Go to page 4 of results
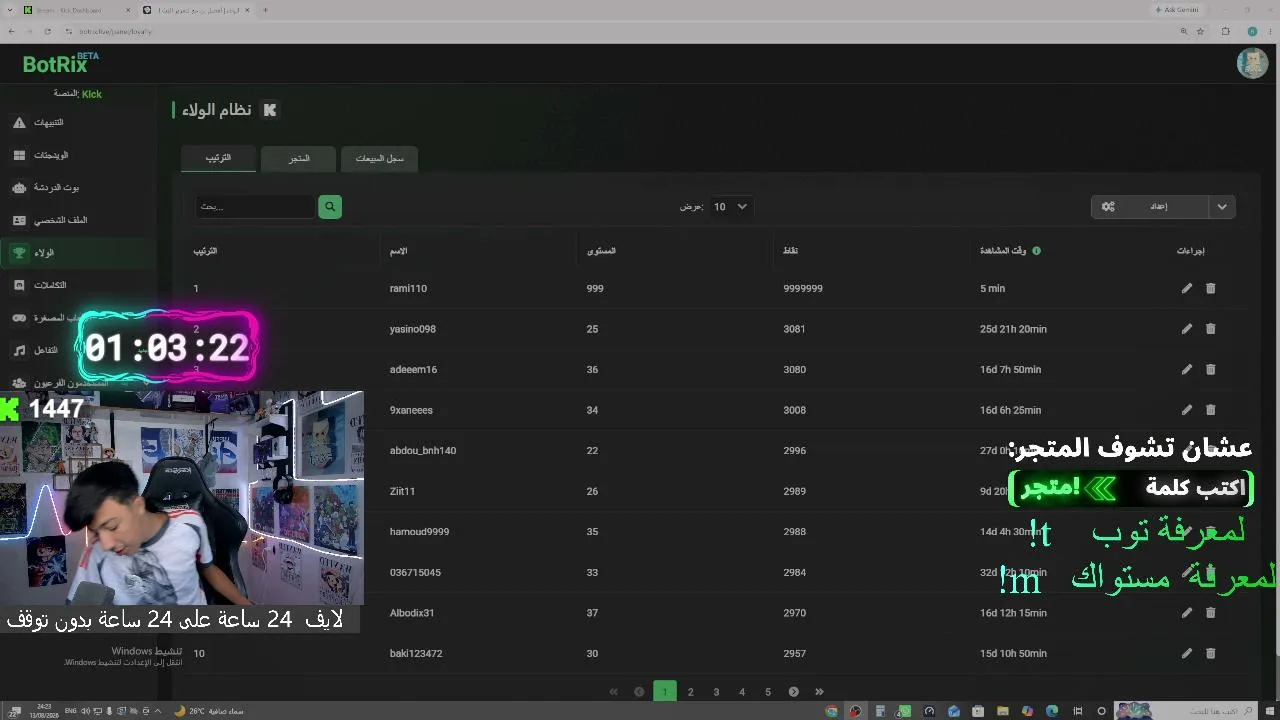 click(742, 691)
